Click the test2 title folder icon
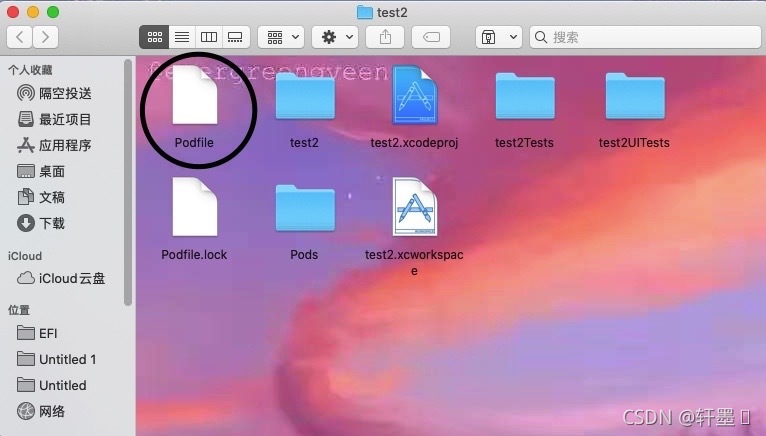 pyautogui.click(x=364, y=12)
